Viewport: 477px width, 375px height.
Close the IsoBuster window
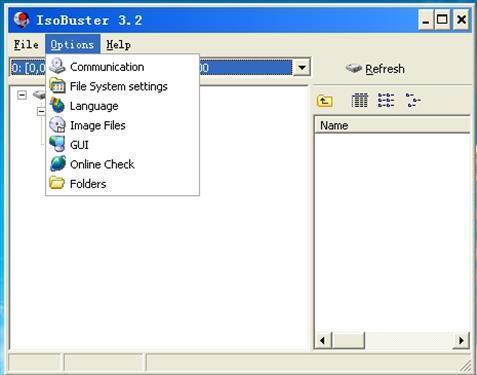click(461, 20)
